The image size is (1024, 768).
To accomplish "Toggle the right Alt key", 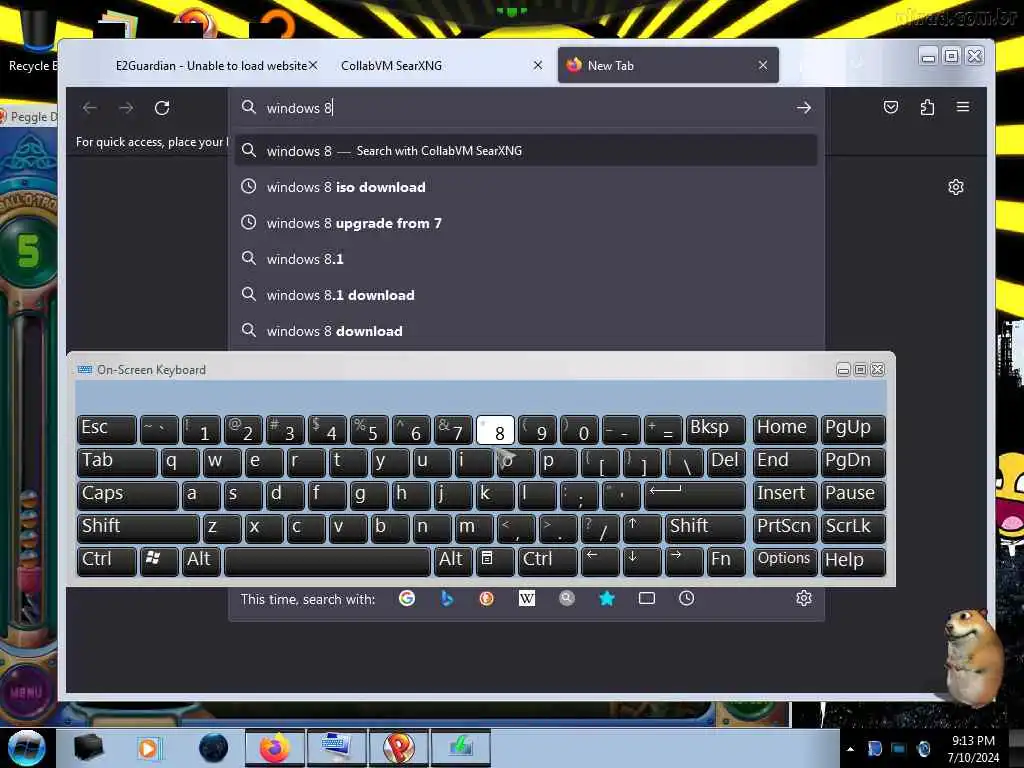I will 453,561.
